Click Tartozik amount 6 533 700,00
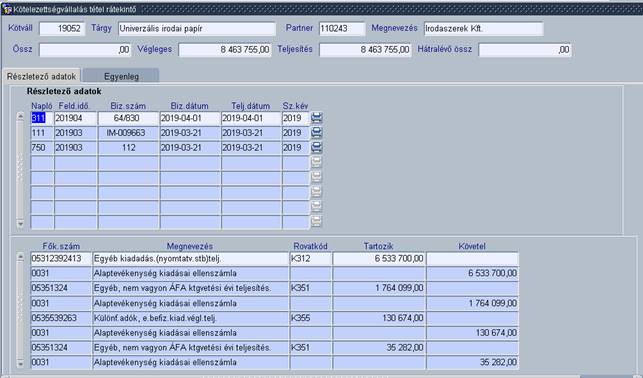 (x=379, y=259)
